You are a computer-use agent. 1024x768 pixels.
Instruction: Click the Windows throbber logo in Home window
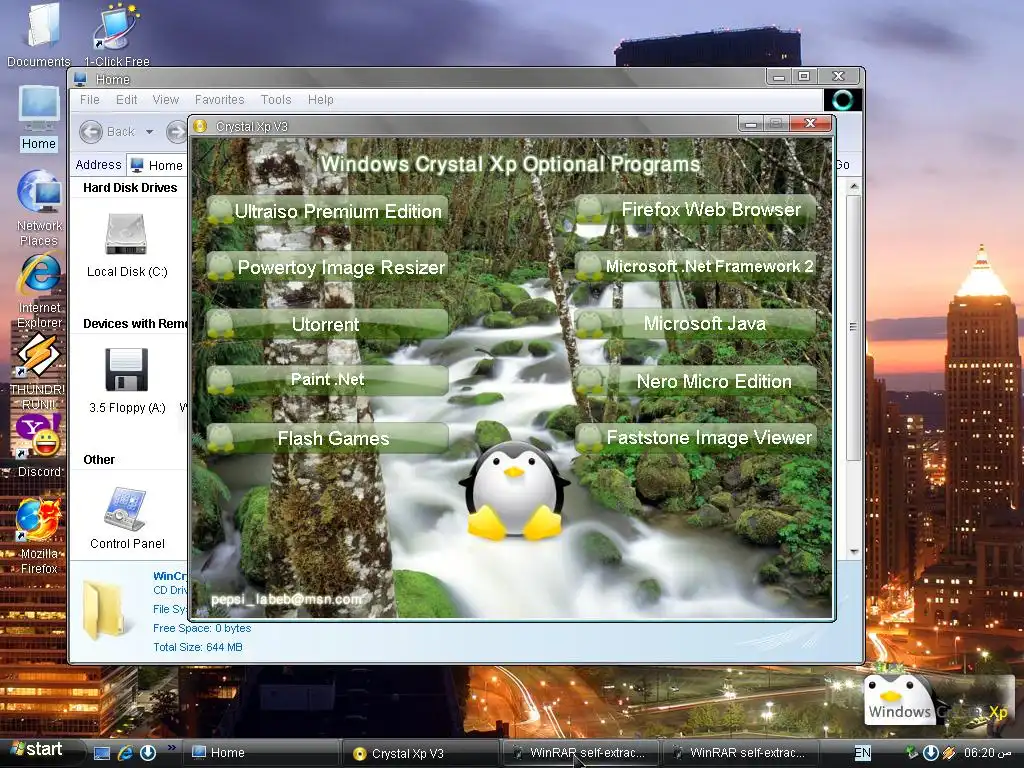point(842,100)
